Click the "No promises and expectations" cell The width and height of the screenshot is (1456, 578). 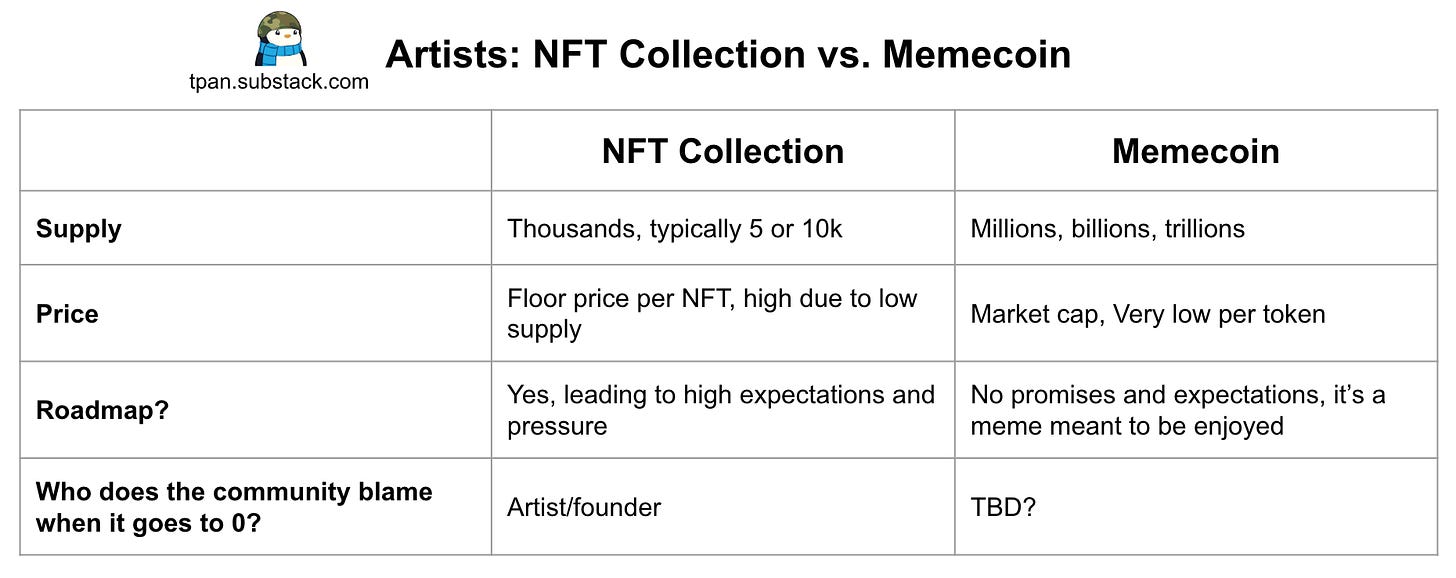click(x=1177, y=410)
